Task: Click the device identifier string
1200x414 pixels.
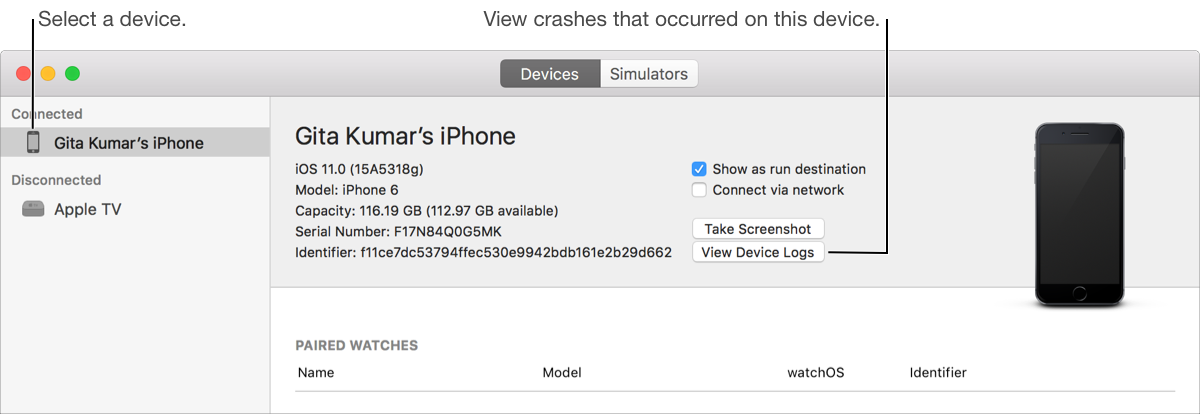Action: [x=516, y=253]
